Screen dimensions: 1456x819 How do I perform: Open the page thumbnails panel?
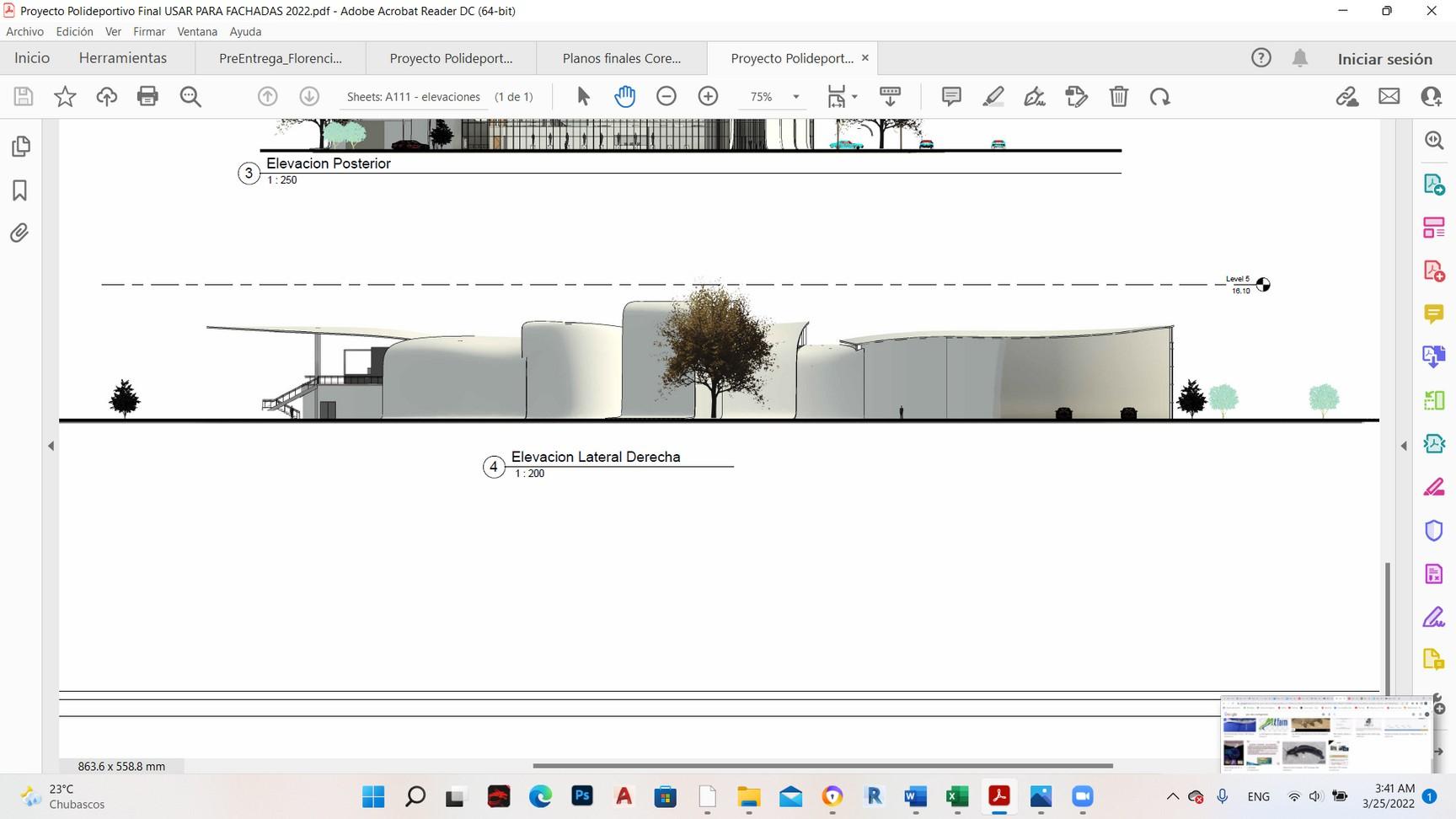[20, 147]
